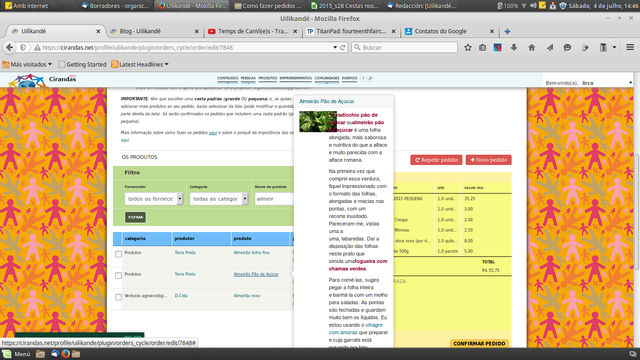Tick the Almeirão Pão de Açúcar checkbox
The height and width of the screenshot is (360, 640).
pos(118,276)
